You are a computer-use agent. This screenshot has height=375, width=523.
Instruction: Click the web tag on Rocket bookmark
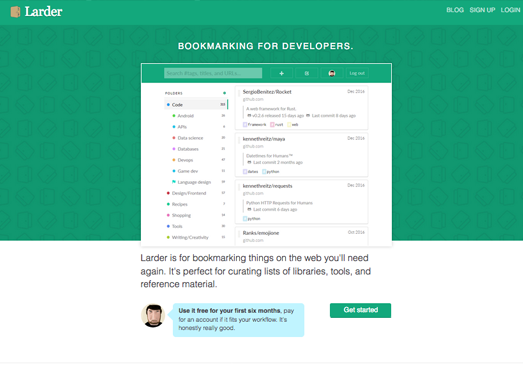click(x=293, y=124)
